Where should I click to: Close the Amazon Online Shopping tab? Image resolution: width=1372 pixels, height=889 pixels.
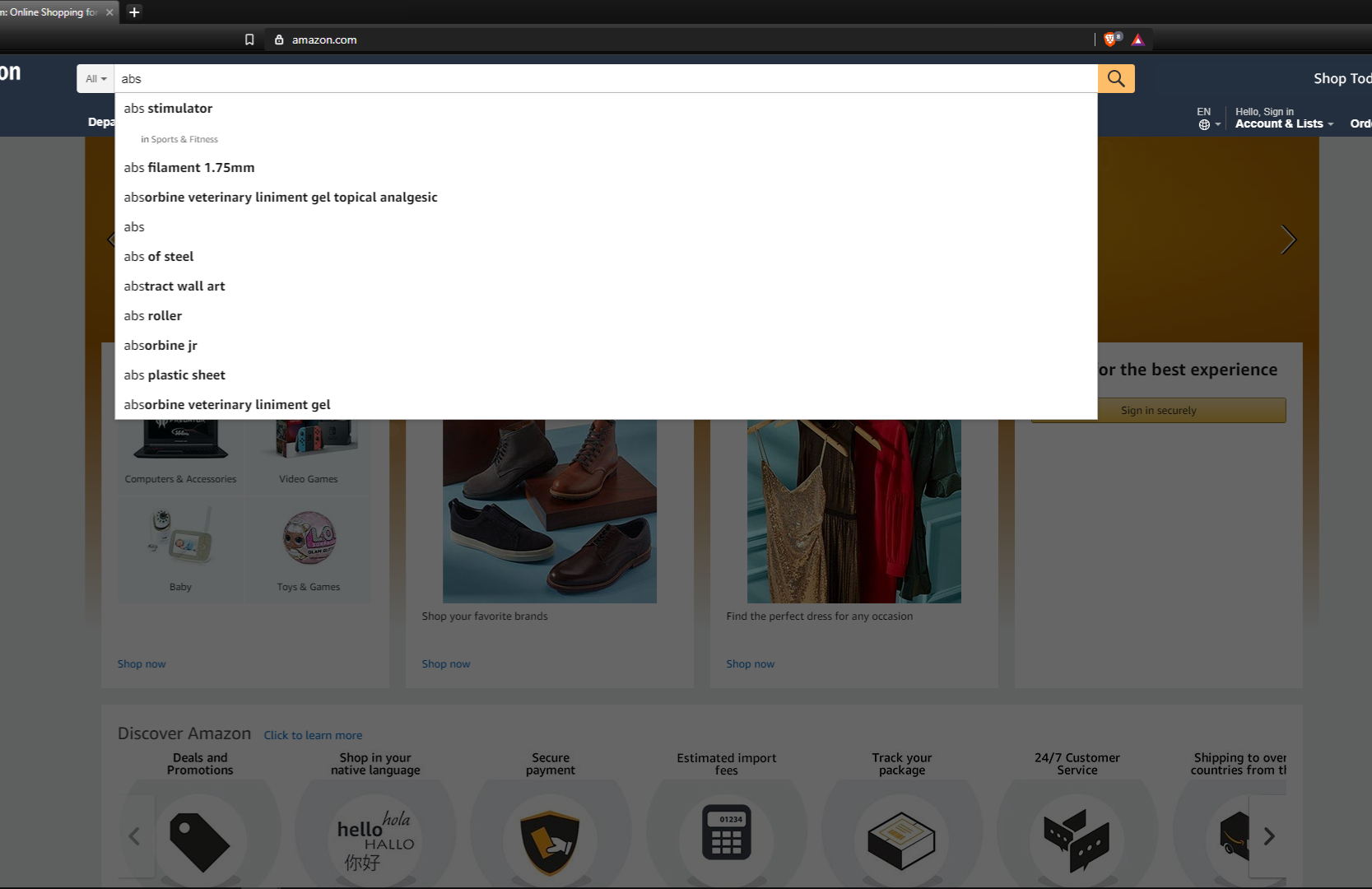[109, 12]
